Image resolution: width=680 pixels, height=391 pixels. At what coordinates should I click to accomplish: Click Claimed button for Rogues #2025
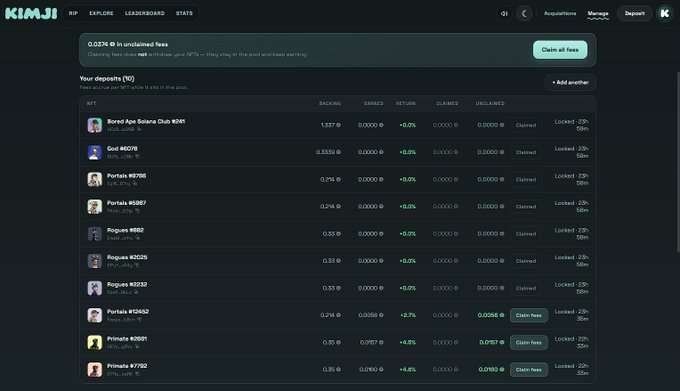click(x=526, y=261)
